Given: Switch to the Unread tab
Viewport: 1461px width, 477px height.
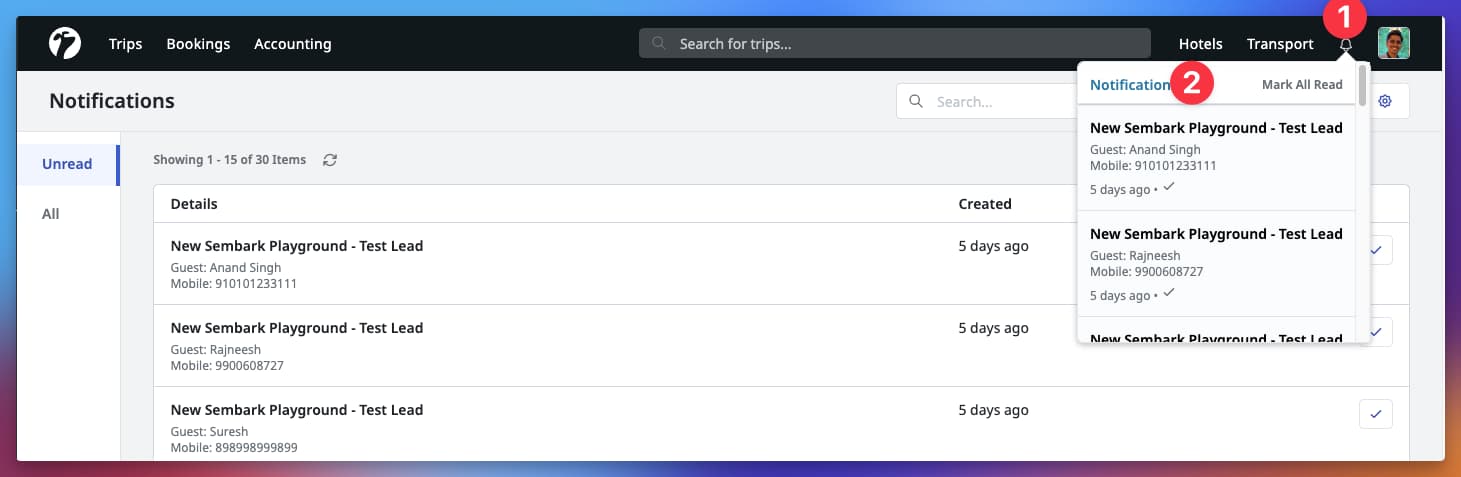Looking at the screenshot, I should pos(67,164).
